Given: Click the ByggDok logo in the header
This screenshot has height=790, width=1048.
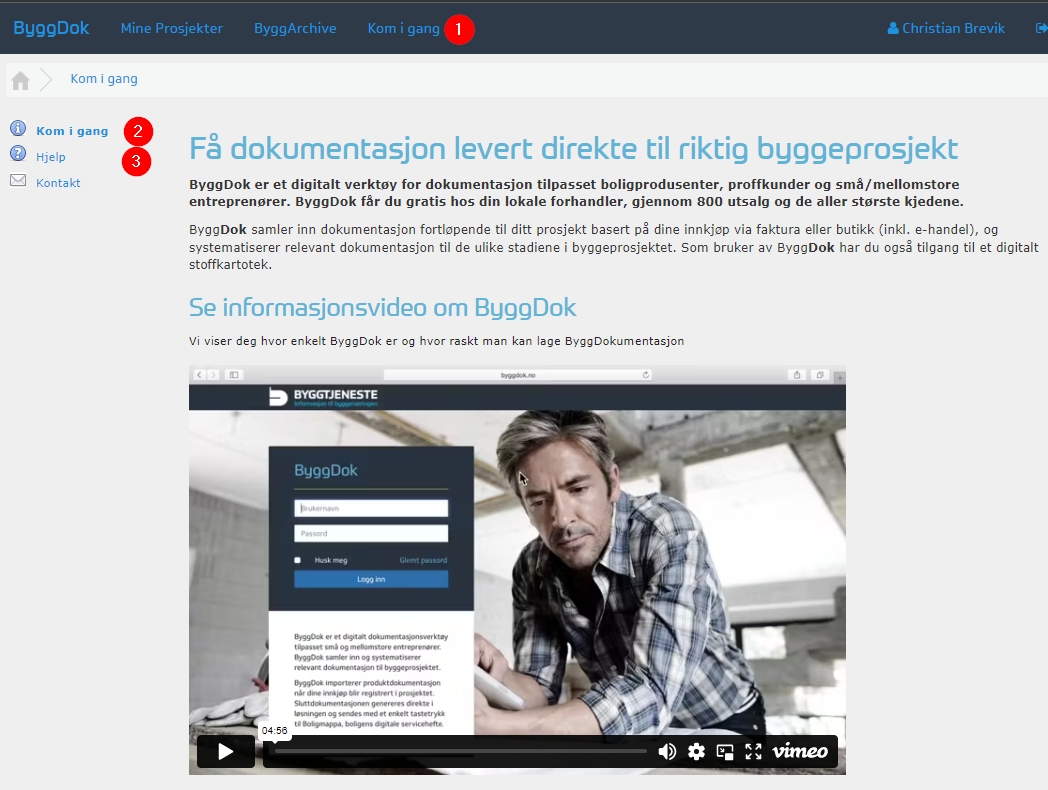Looking at the screenshot, I should [x=51, y=28].
